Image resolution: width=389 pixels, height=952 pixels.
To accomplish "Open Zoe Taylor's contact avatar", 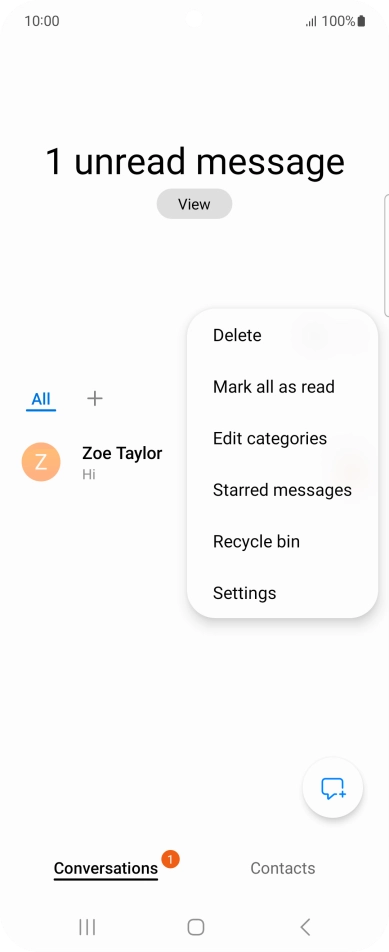I will coord(41,462).
